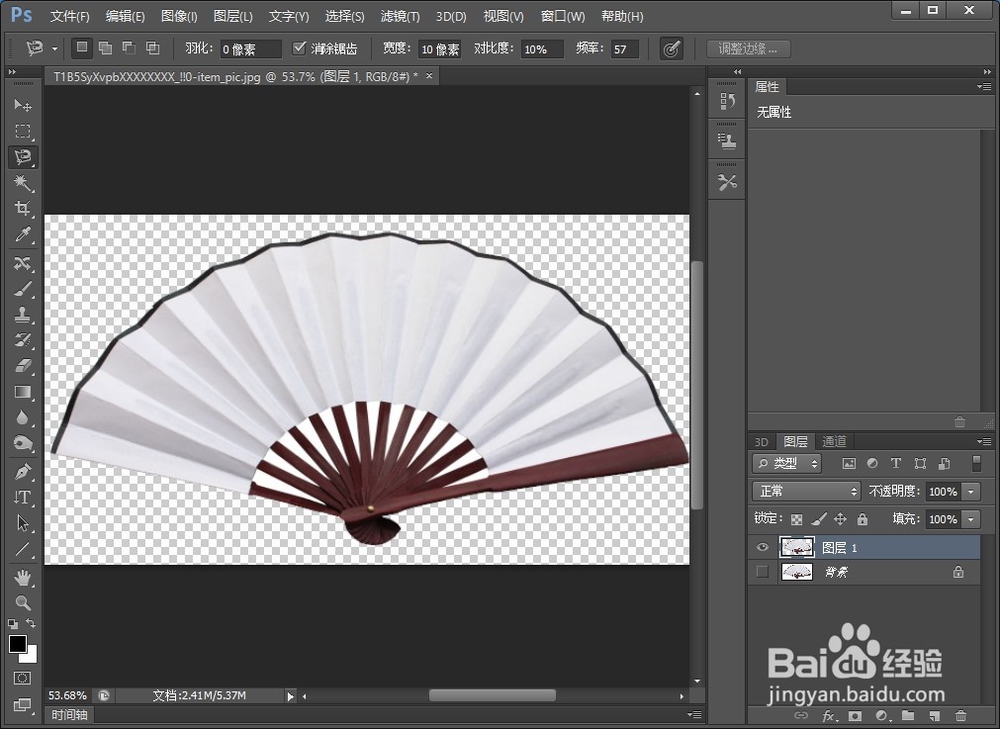Click the 图层 1 layer thumbnail

797,547
